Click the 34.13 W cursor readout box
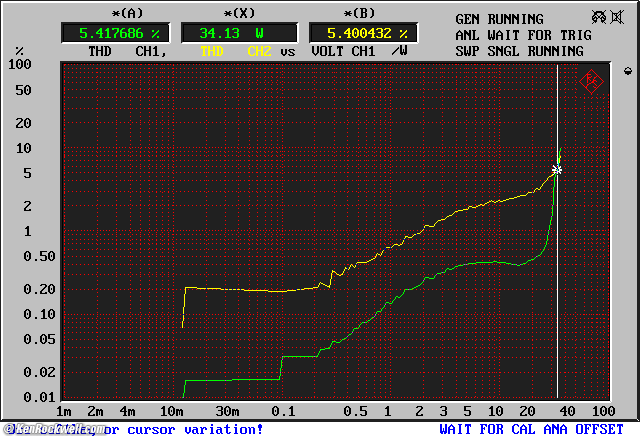Viewport: 640px width, 436px height. pos(240,33)
